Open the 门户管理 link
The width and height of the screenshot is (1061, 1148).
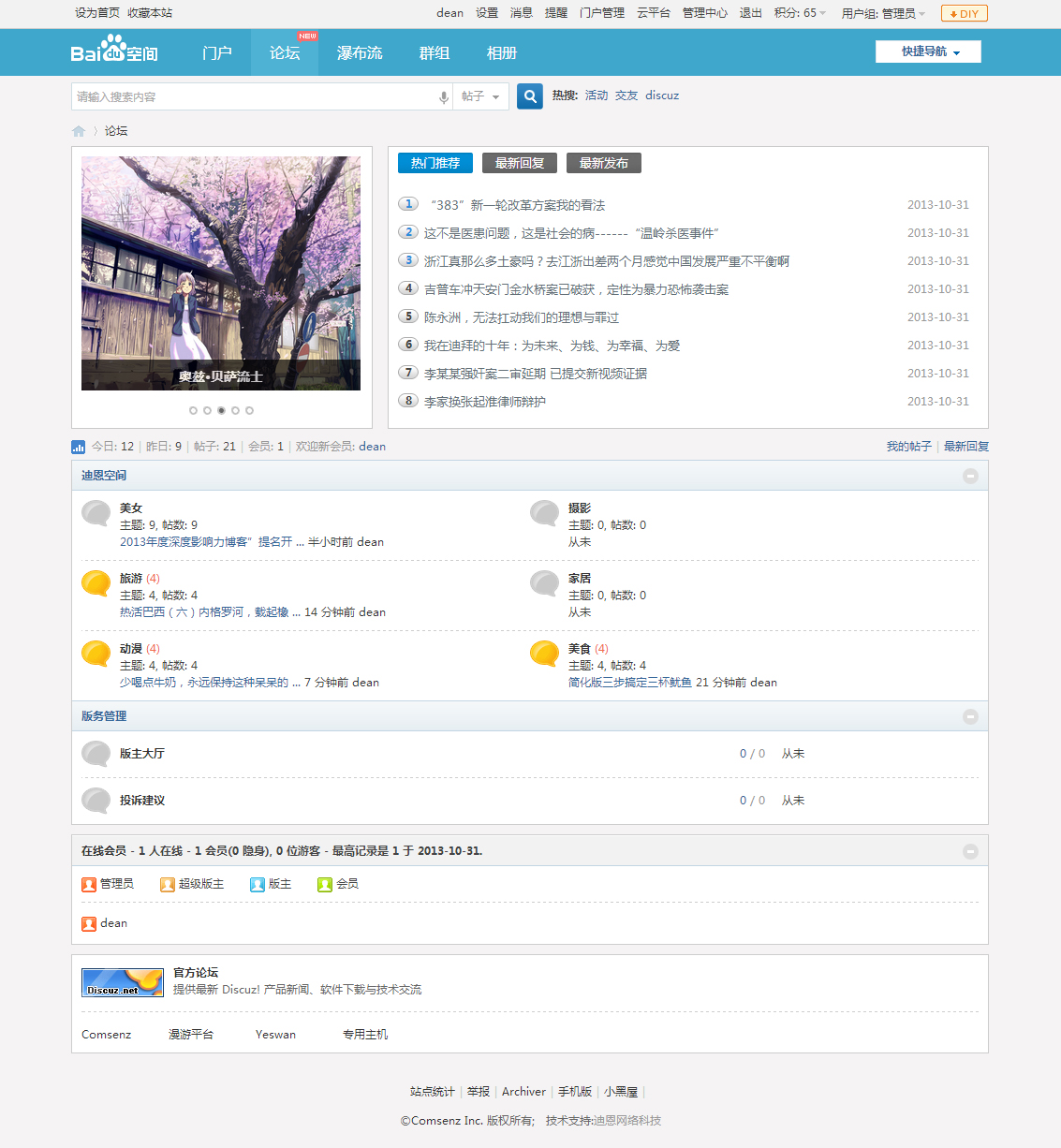[x=602, y=13]
